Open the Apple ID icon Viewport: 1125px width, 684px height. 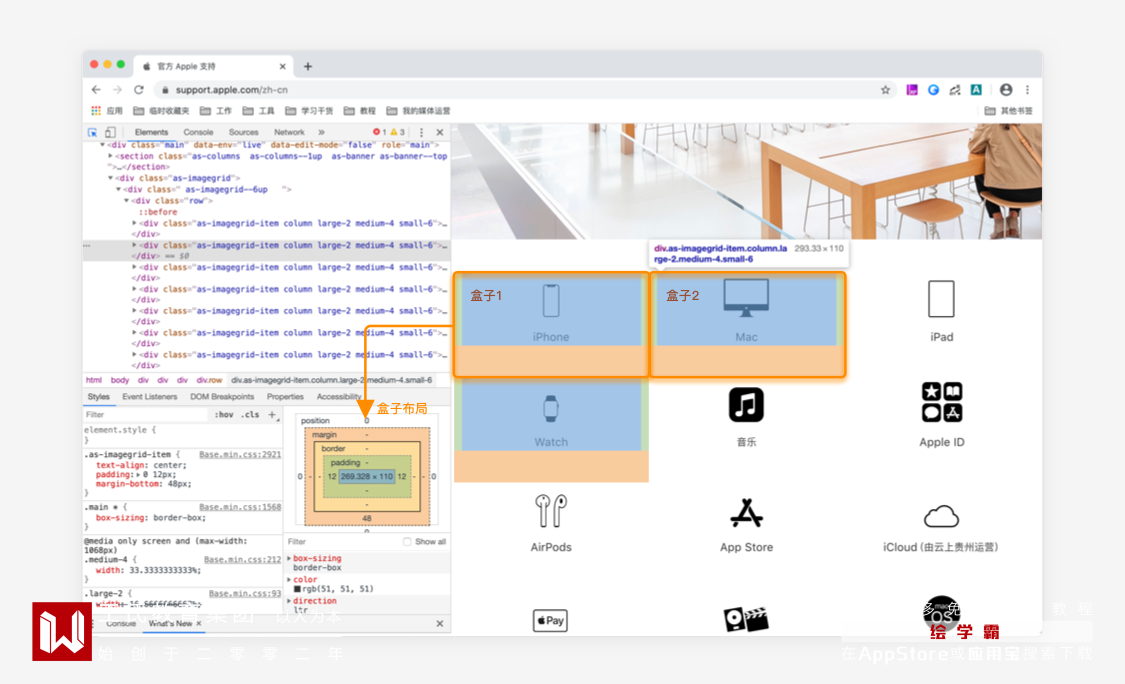pyautogui.click(x=942, y=402)
